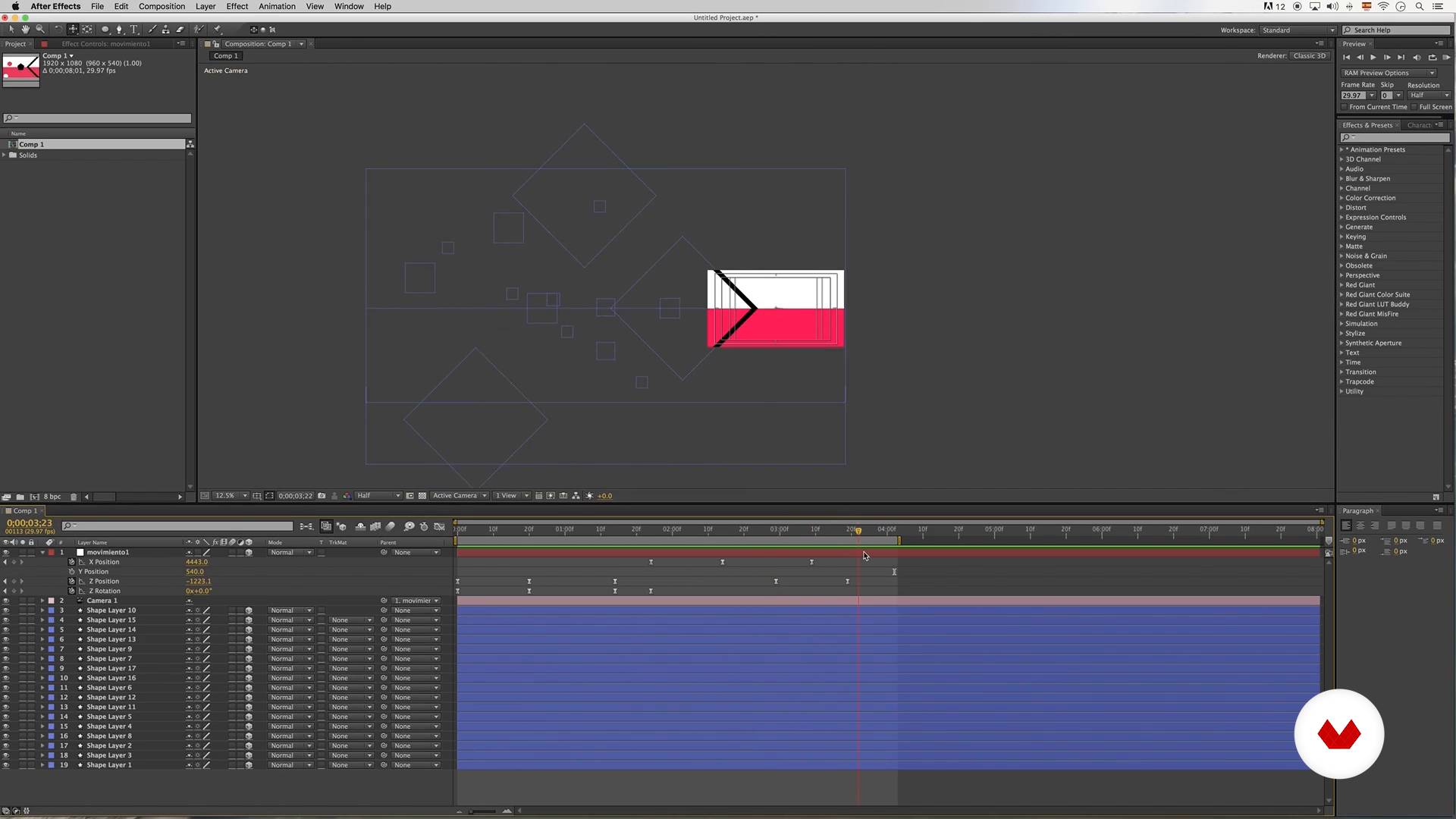Open the Graph Editor in timeline
The image size is (1456, 819).
439,526
